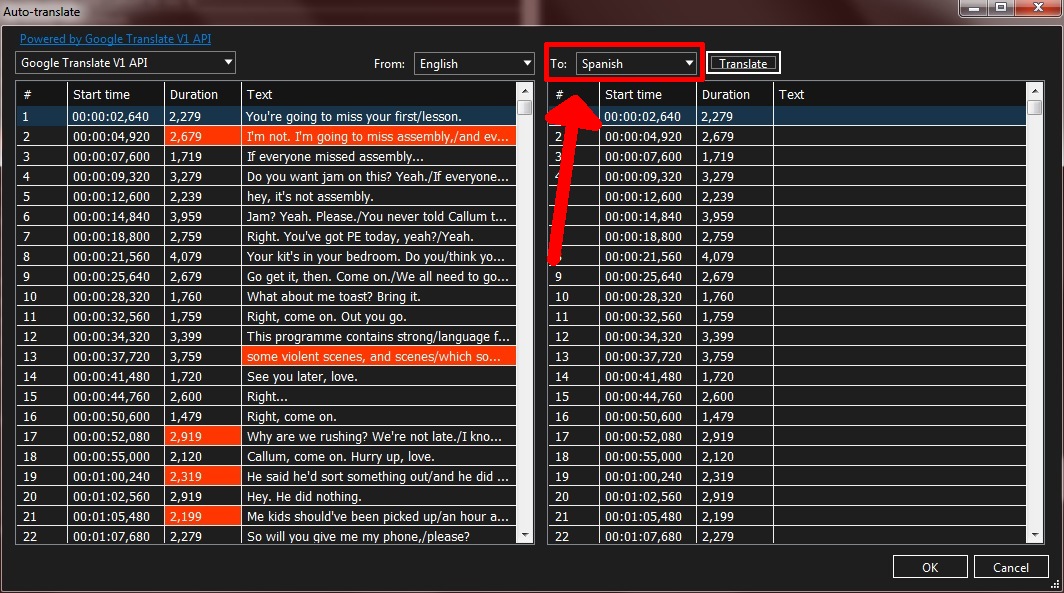Confirm the dialog with OK

click(929, 566)
